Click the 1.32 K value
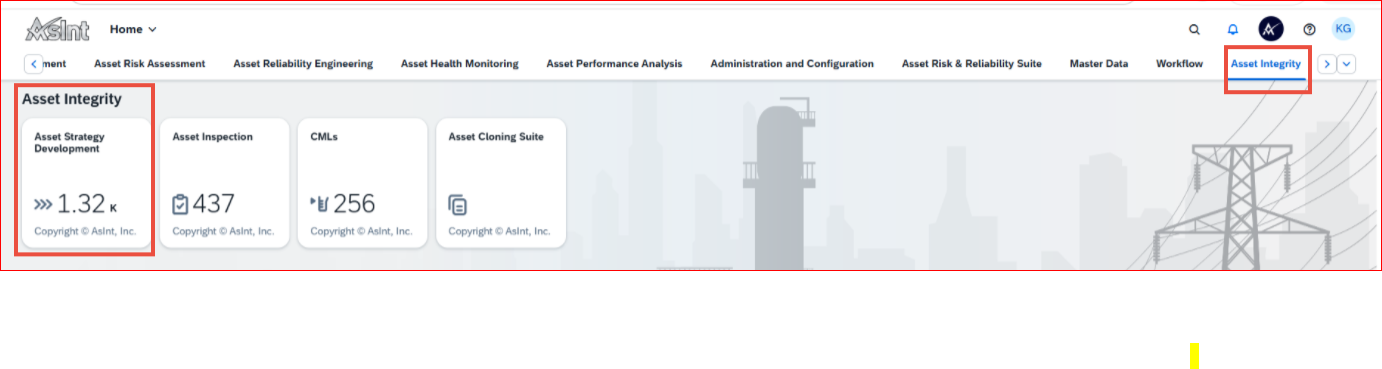The height and width of the screenshot is (369, 1382). [87, 204]
